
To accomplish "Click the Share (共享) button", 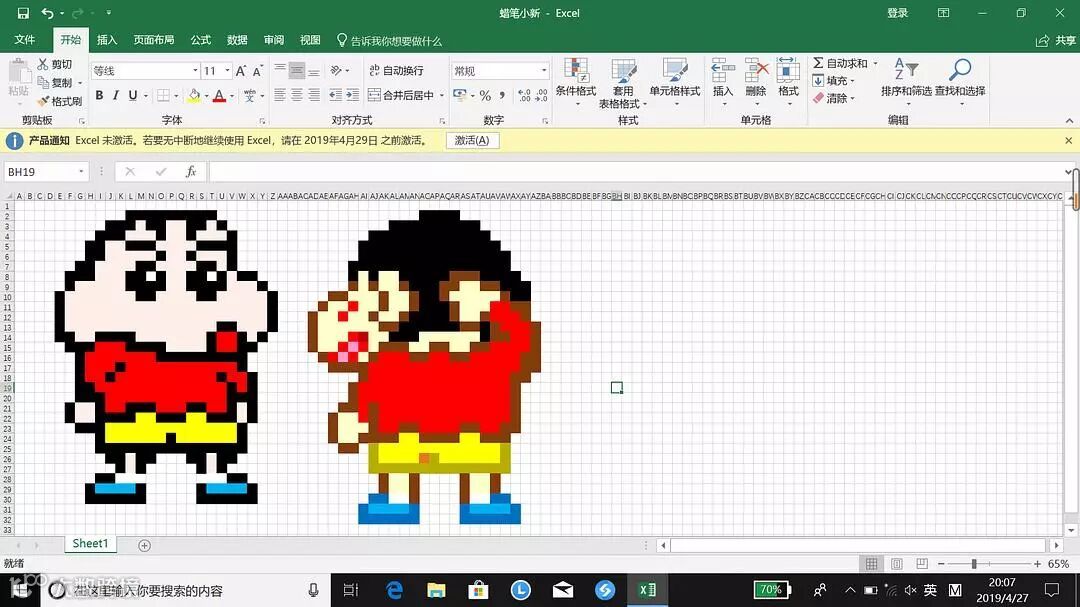I will pos(1056,41).
